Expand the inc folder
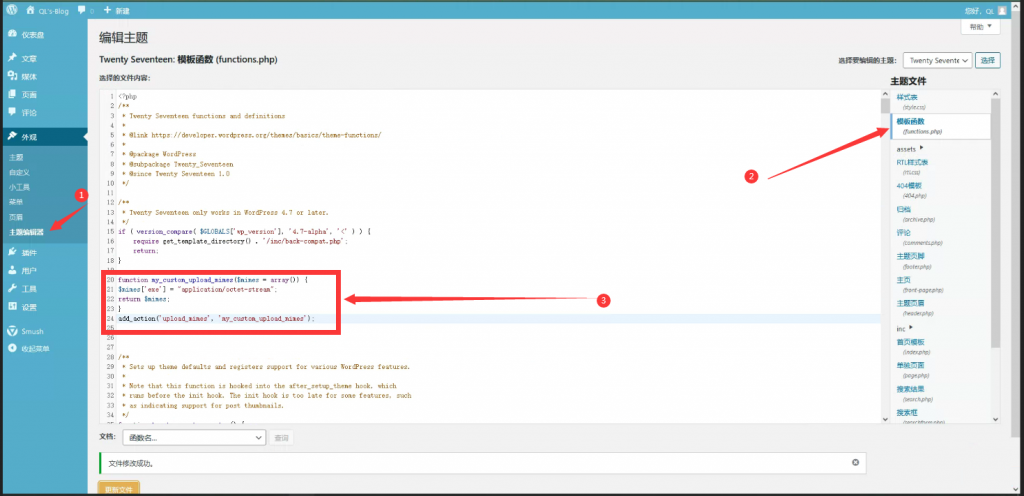This screenshot has height=496, width=1024. coord(904,328)
